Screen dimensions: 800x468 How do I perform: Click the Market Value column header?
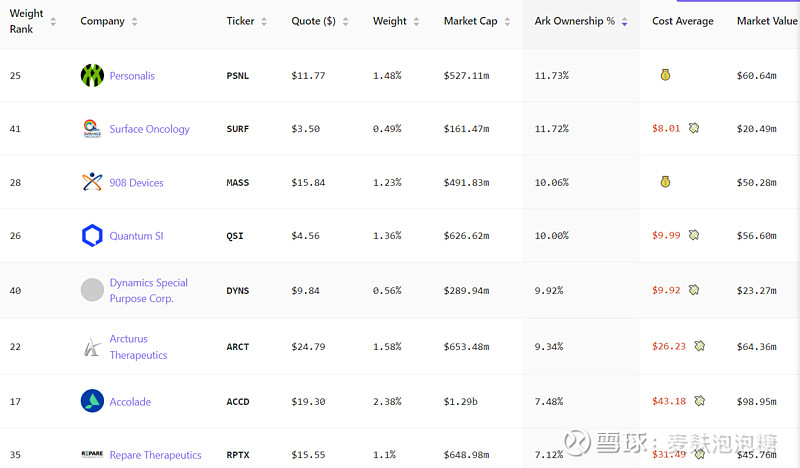tap(767, 21)
